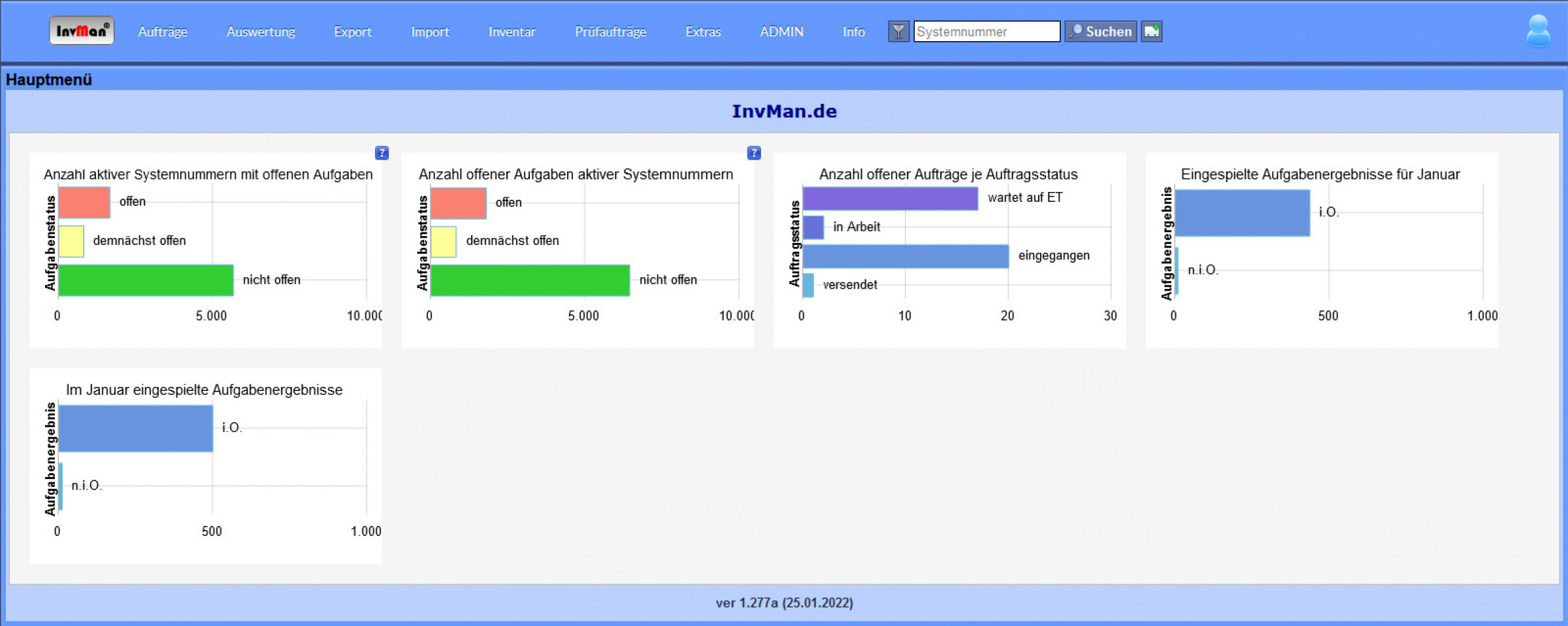The image size is (1568, 626).
Task: Click the green 'nicht offen' bar in first chart
Action: 146,280
